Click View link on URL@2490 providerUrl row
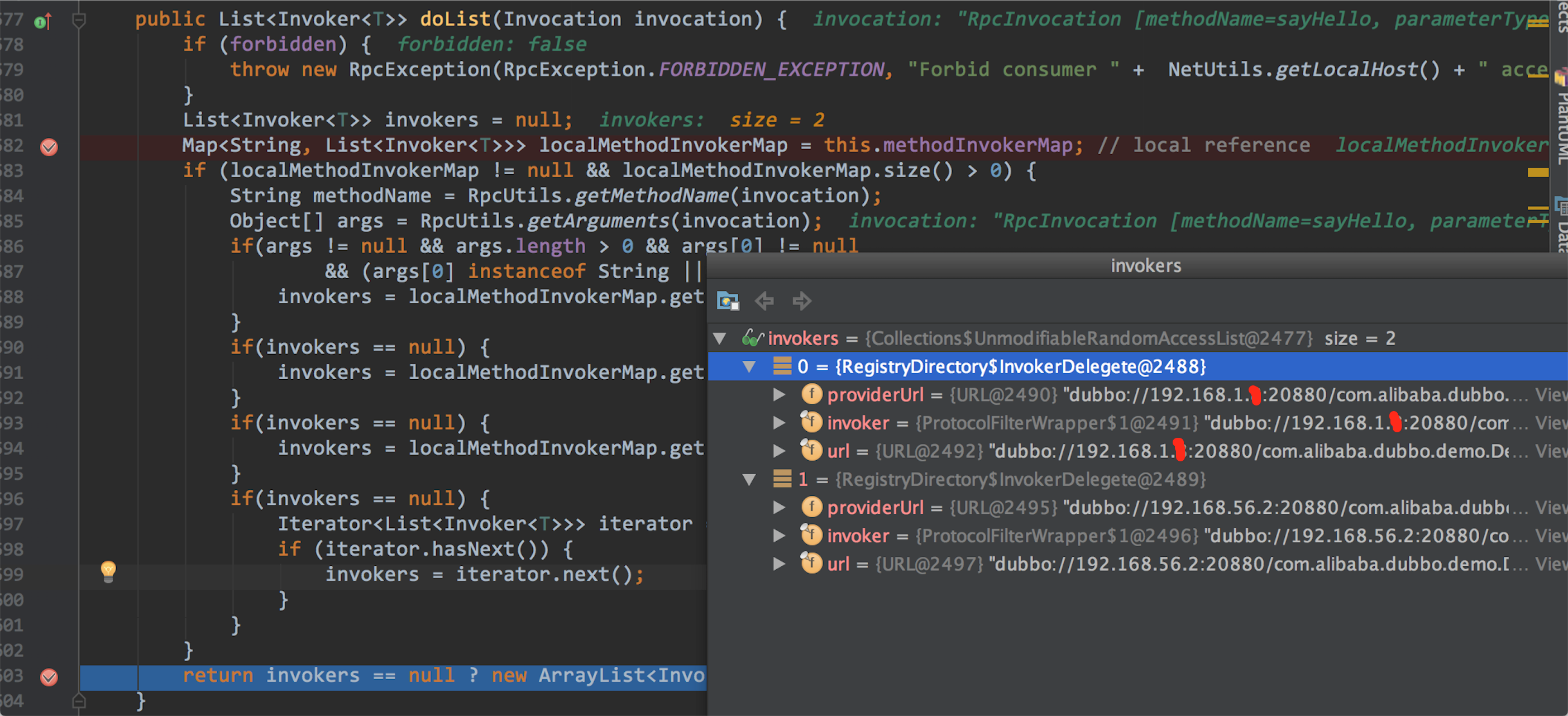This screenshot has width=1568, height=716. [1551, 395]
